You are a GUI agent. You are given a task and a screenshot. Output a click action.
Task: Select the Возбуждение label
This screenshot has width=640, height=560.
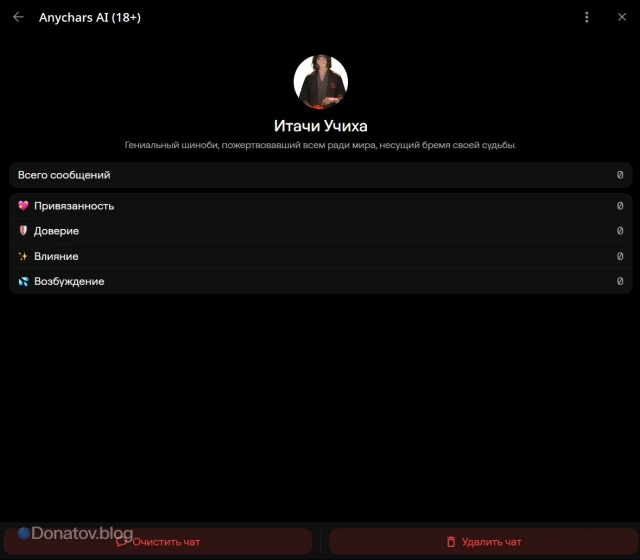click(x=69, y=282)
